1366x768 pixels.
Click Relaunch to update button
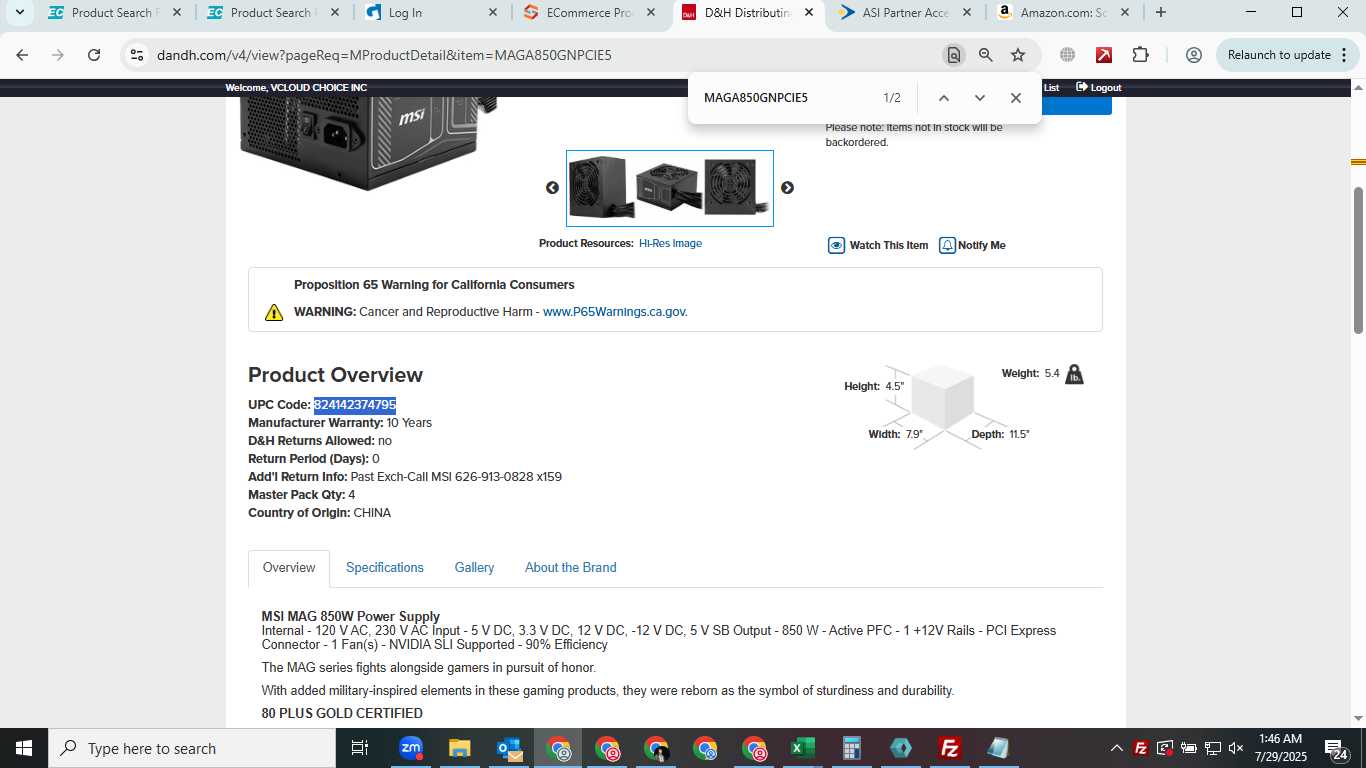tap(1285, 55)
